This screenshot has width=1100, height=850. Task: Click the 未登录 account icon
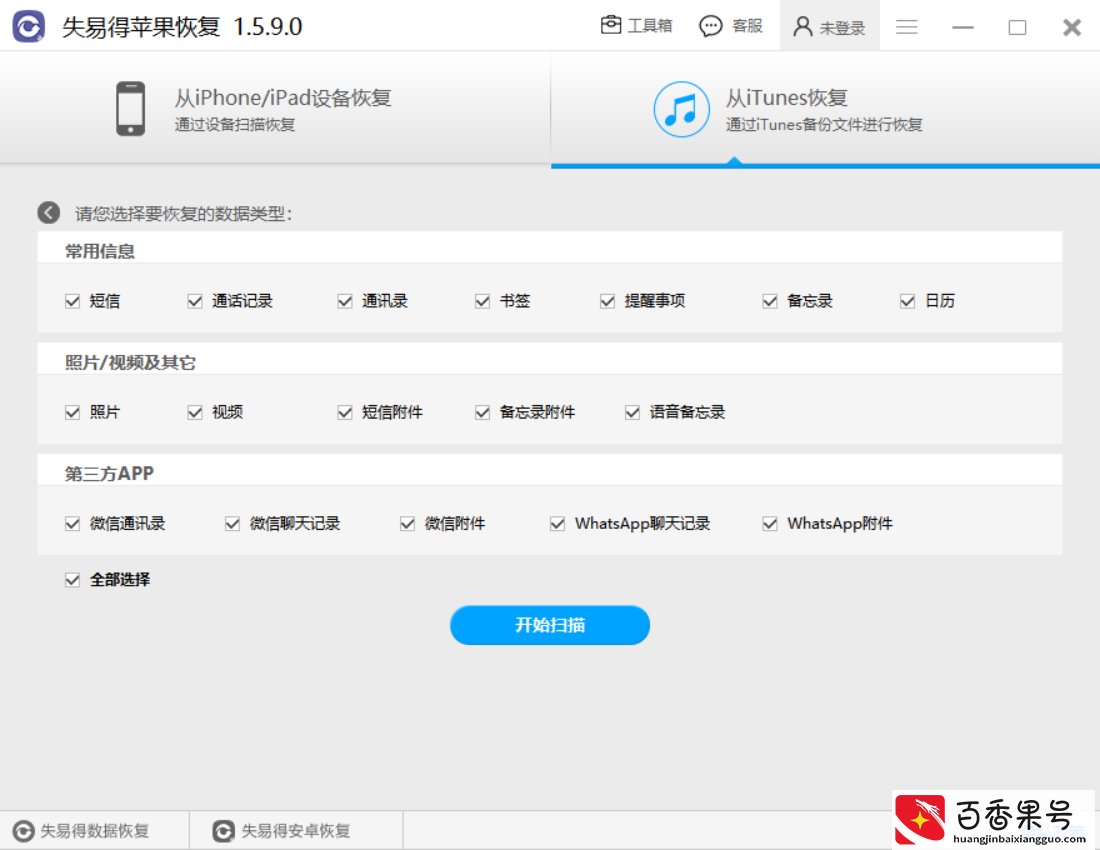pyautogui.click(x=803, y=27)
